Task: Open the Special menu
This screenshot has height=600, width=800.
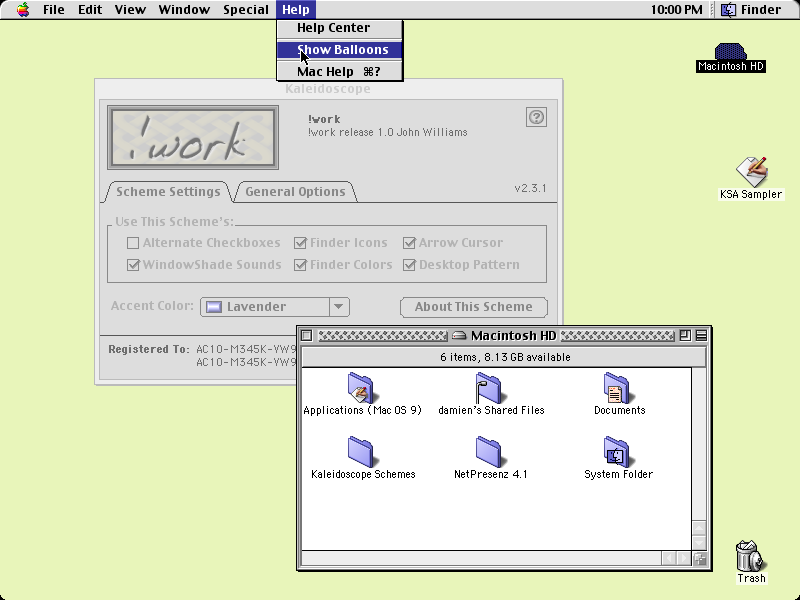Action: tap(245, 9)
